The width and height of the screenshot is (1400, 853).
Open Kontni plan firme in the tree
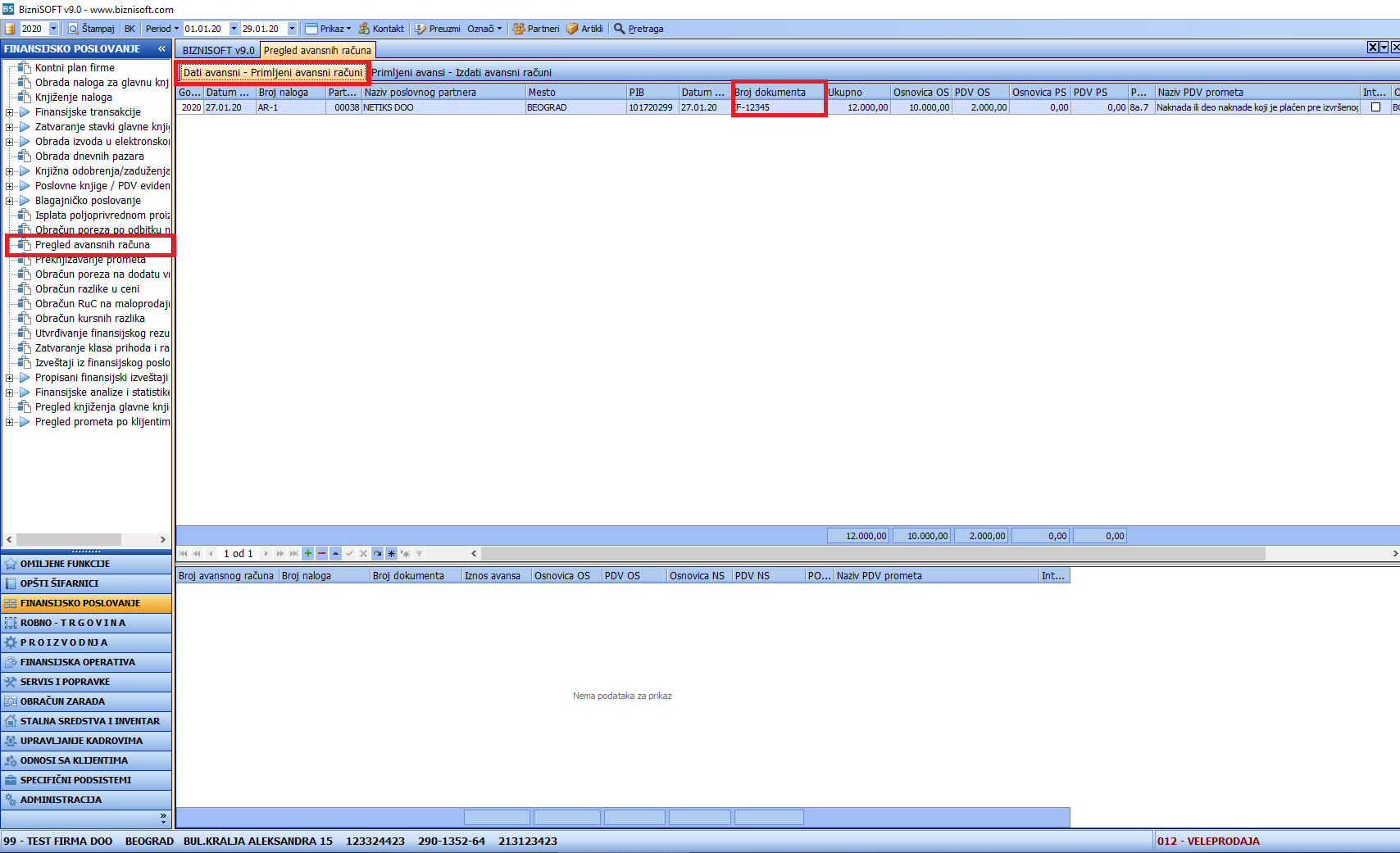coord(75,68)
